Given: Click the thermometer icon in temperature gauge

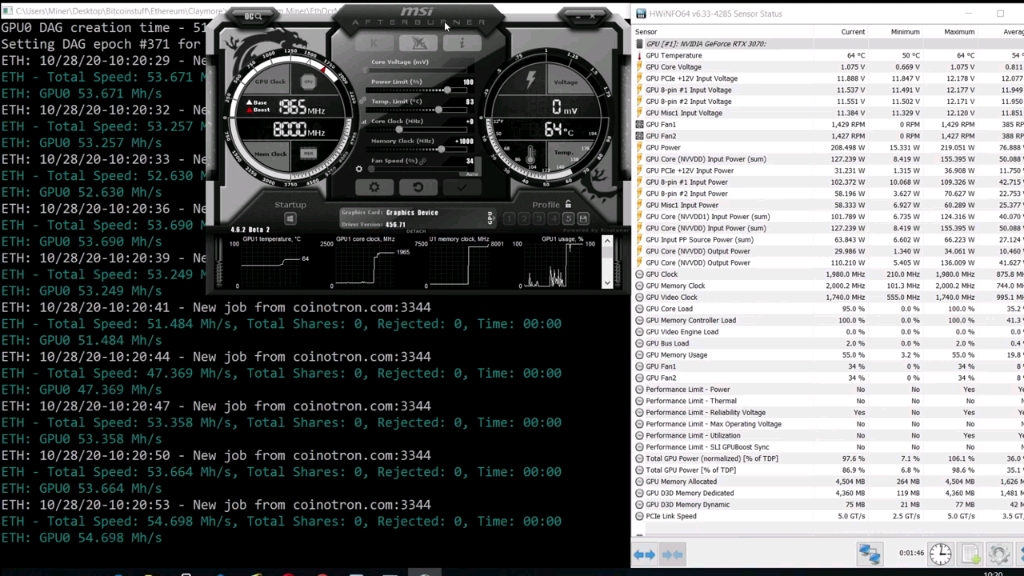Looking at the screenshot, I should coord(530,154).
